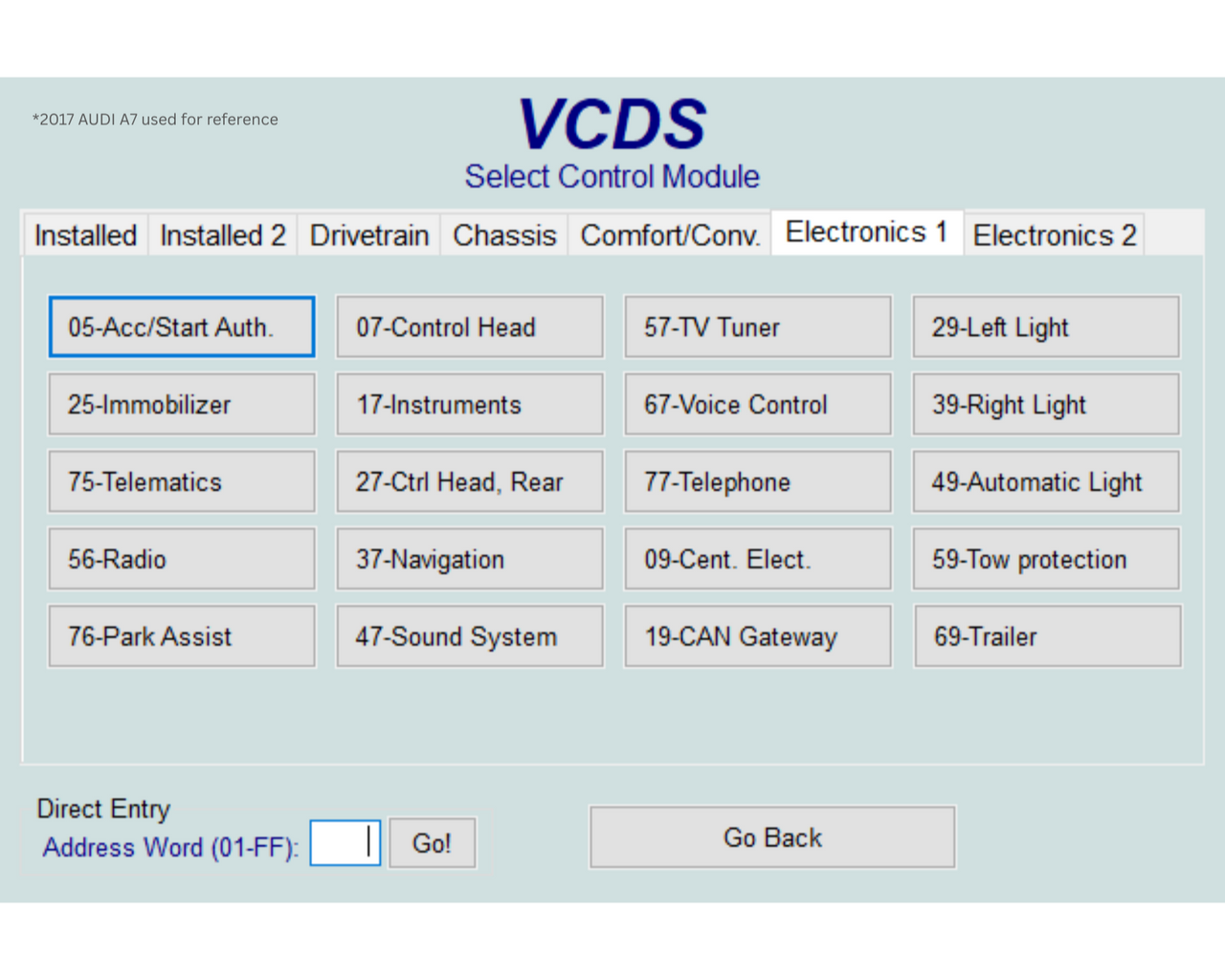Switch to the Installed 2 tab
Image resolution: width=1225 pixels, height=980 pixels.
(x=222, y=235)
